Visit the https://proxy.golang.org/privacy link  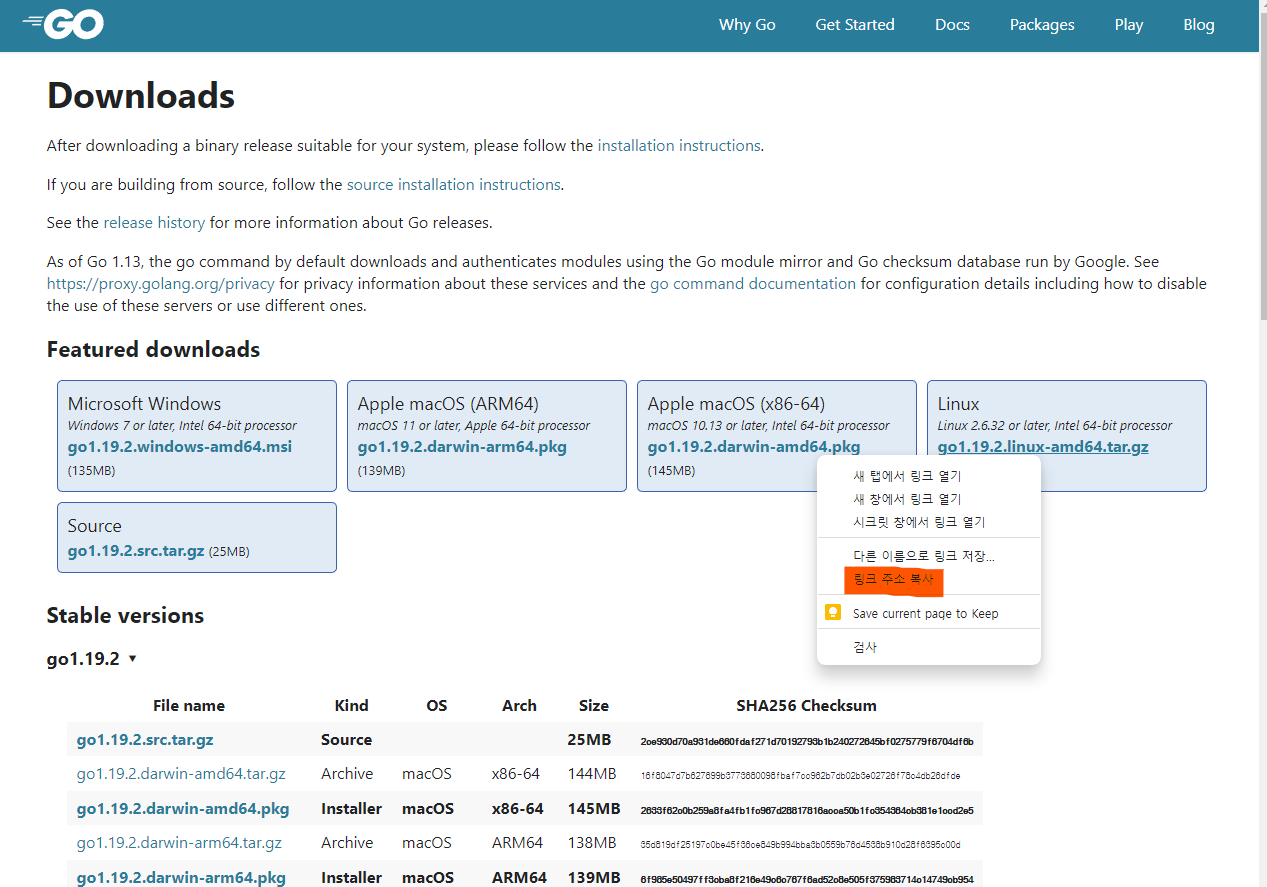coord(160,284)
